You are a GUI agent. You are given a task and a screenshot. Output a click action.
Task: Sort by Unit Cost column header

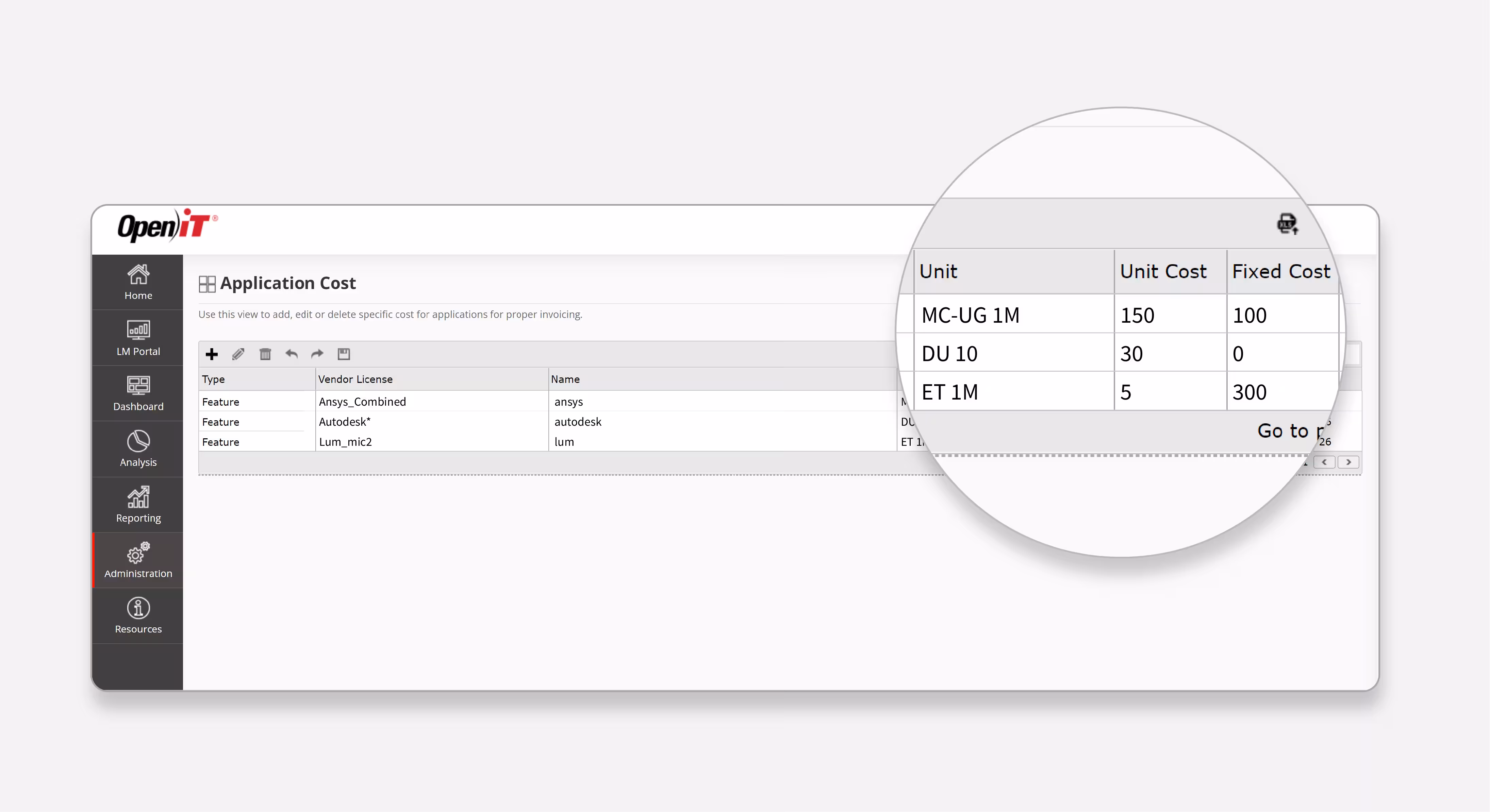click(1170, 271)
